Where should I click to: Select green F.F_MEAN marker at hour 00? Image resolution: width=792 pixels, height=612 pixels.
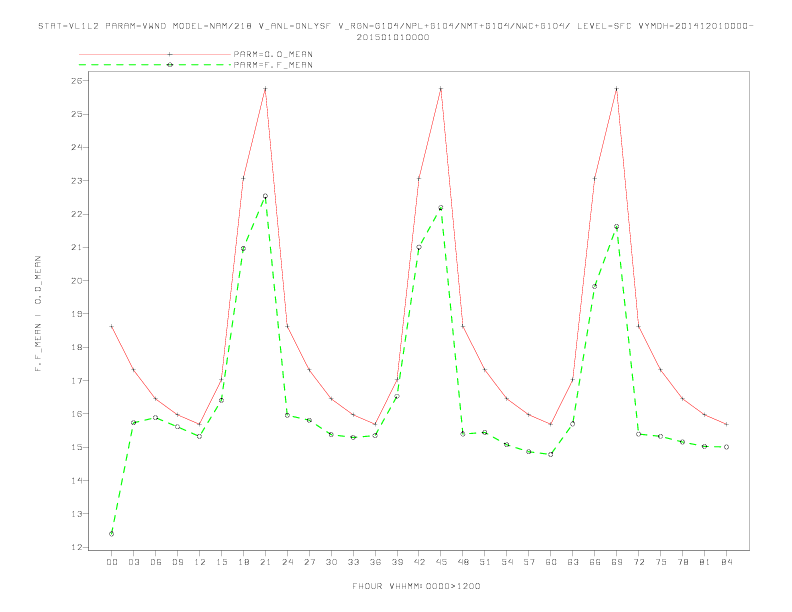112,534
